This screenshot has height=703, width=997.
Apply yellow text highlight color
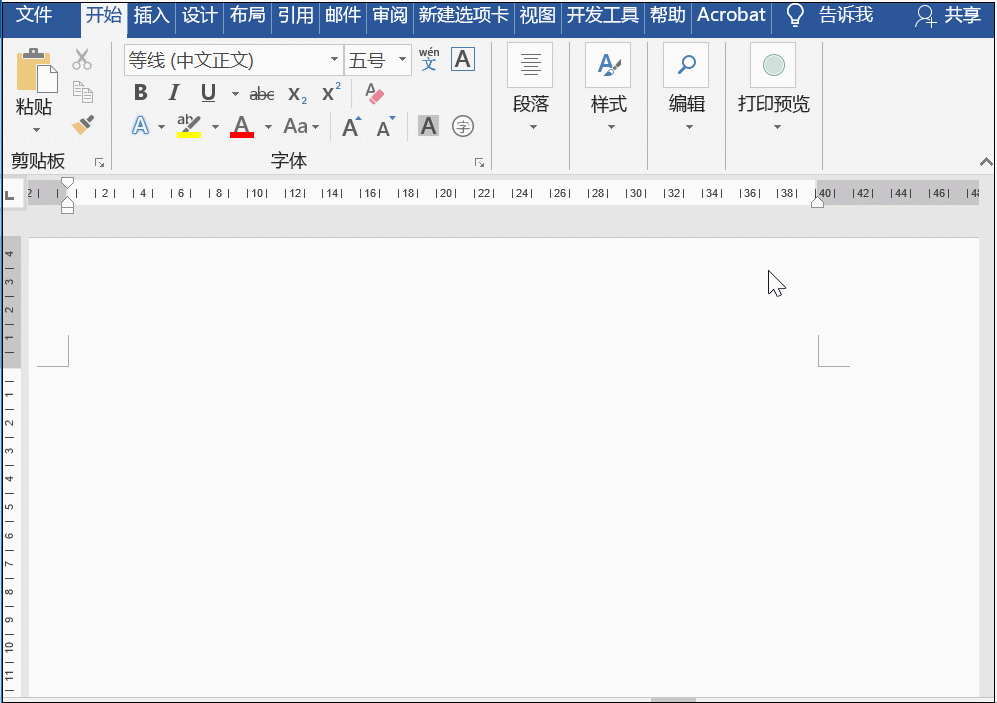point(187,126)
